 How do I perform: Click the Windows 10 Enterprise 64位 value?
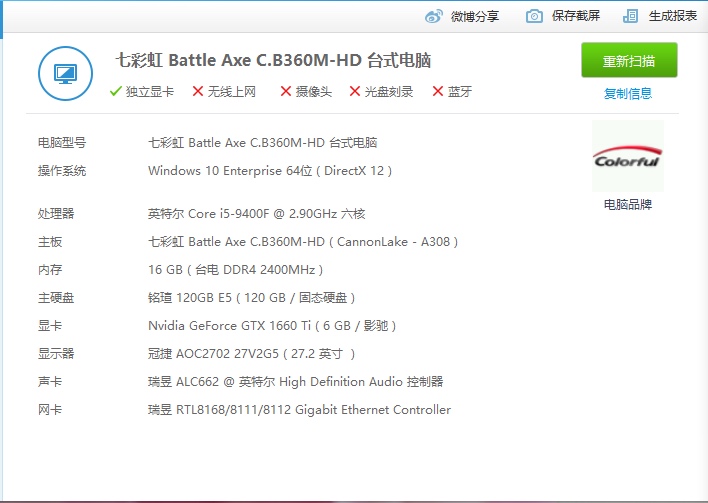click(270, 171)
